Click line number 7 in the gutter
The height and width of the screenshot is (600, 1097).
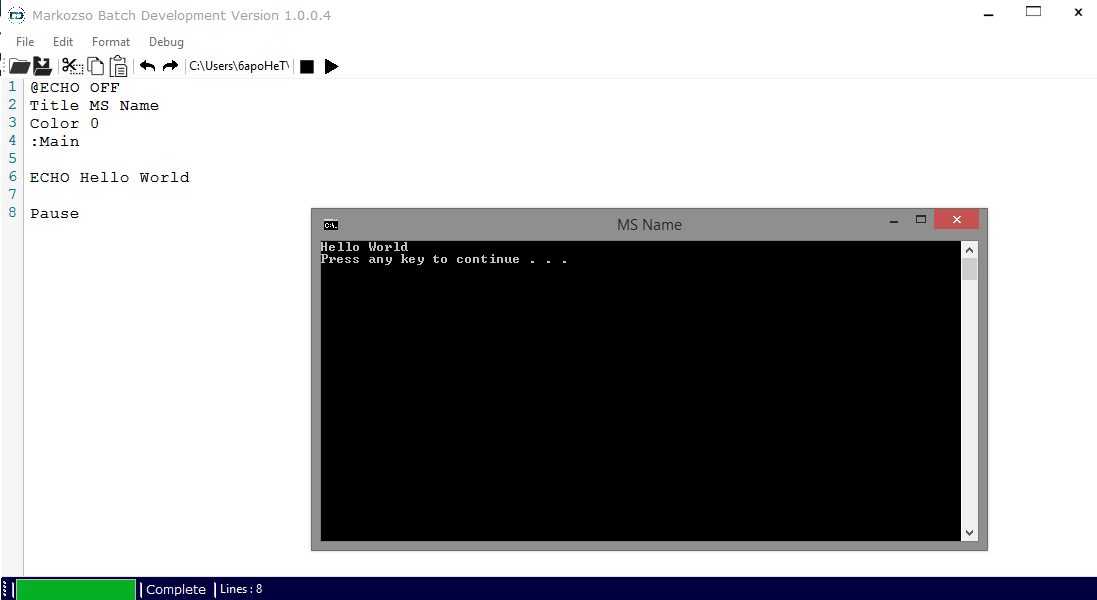[13, 194]
